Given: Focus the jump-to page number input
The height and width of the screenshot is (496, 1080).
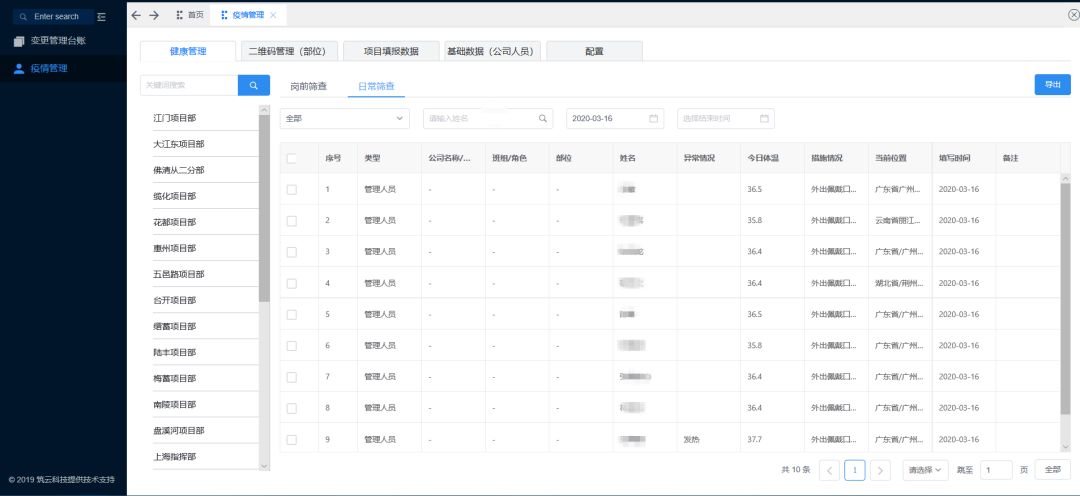Looking at the screenshot, I should click(996, 470).
